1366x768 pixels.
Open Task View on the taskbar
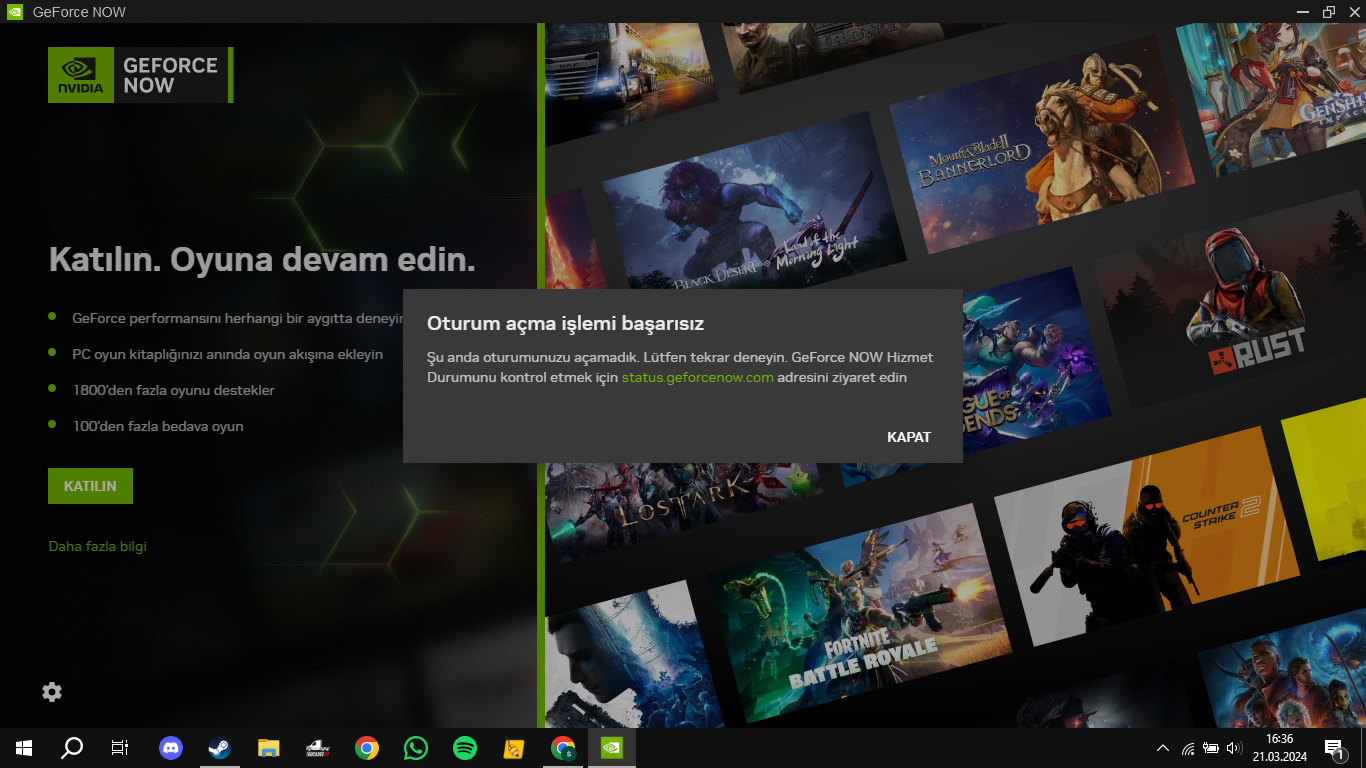[120, 748]
